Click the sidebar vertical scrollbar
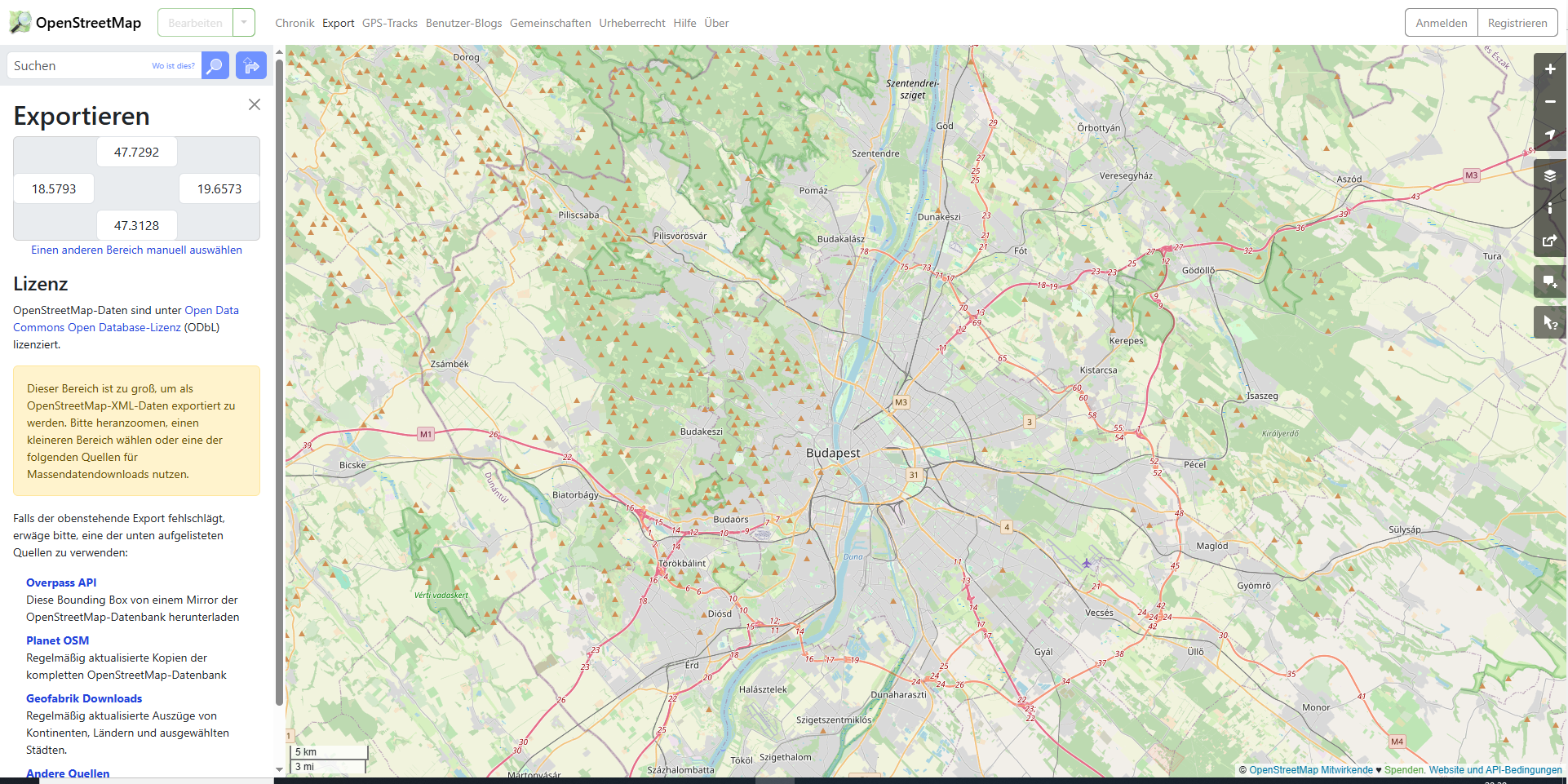The image size is (1568, 784). pyautogui.click(x=279, y=382)
